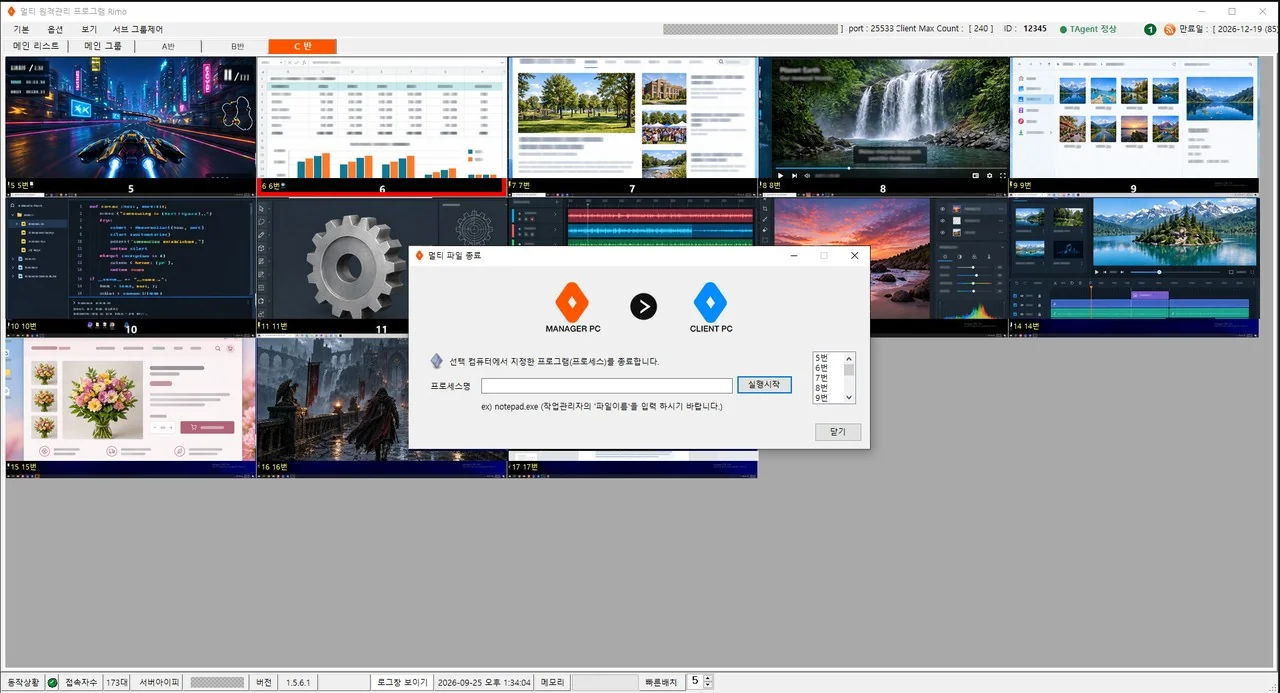Select the A반 group tab
This screenshot has height=693, width=1280.
pyautogui.click(x=168, y=46)
